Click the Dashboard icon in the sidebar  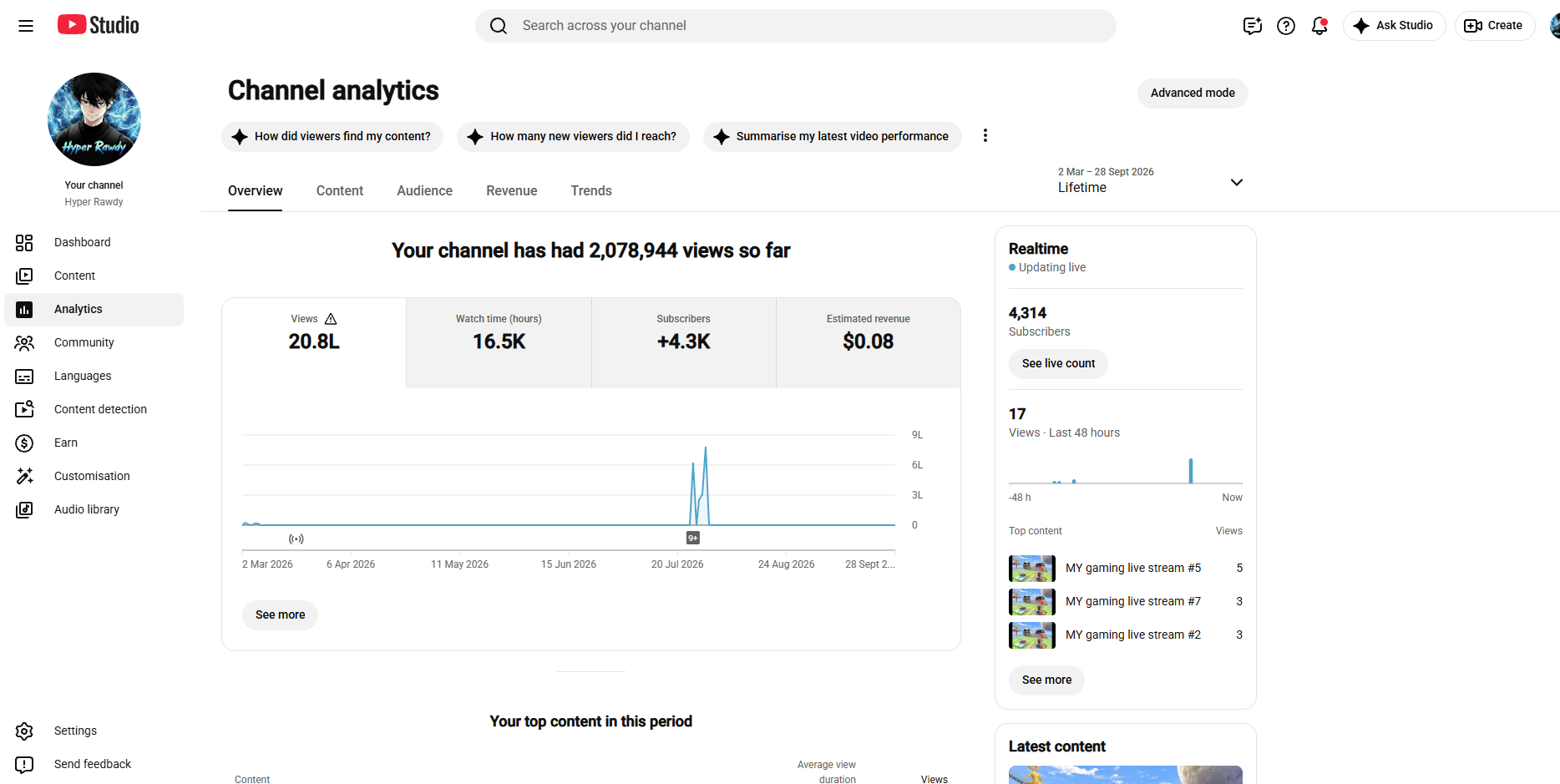(x=24, y=242)
